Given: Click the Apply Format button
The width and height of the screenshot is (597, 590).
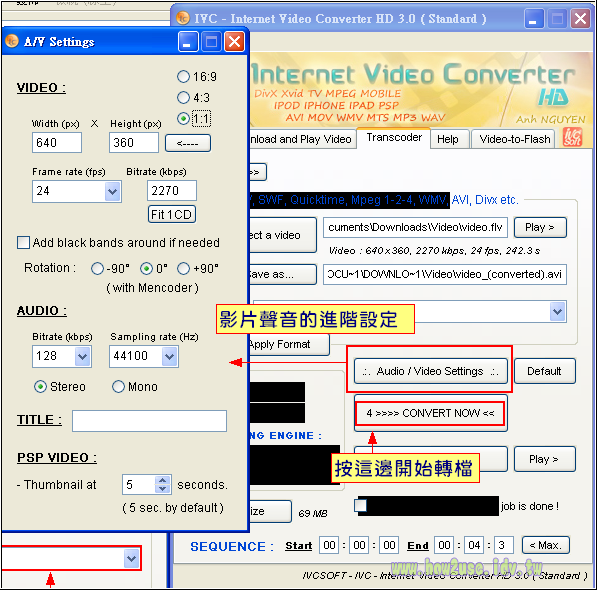Looking at the screenshot, I should click(x=289, y=344).
